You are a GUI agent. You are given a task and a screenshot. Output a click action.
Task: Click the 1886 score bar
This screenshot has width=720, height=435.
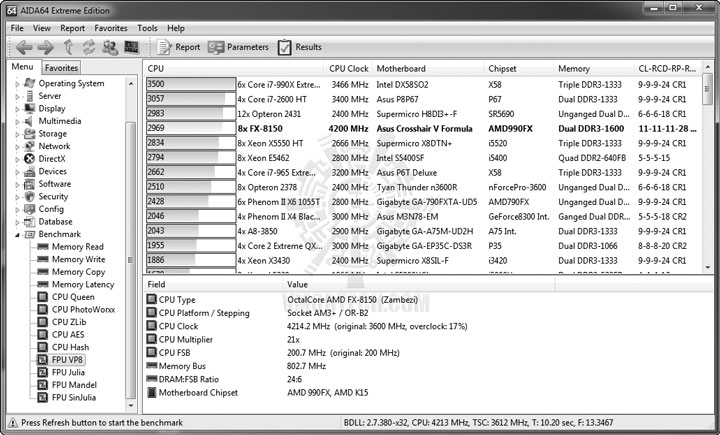coord(191,260)
